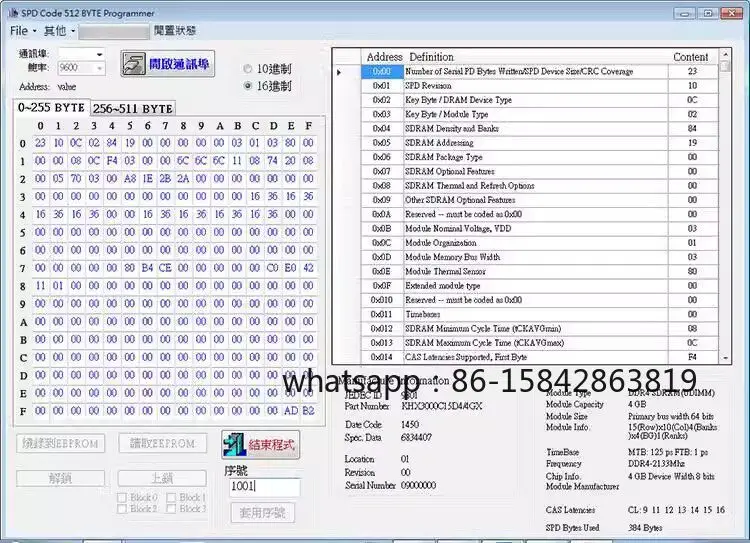Screen dimensions: 750x543
Task: Click the Serial Number value 09000000
Action: click(418, 486)
